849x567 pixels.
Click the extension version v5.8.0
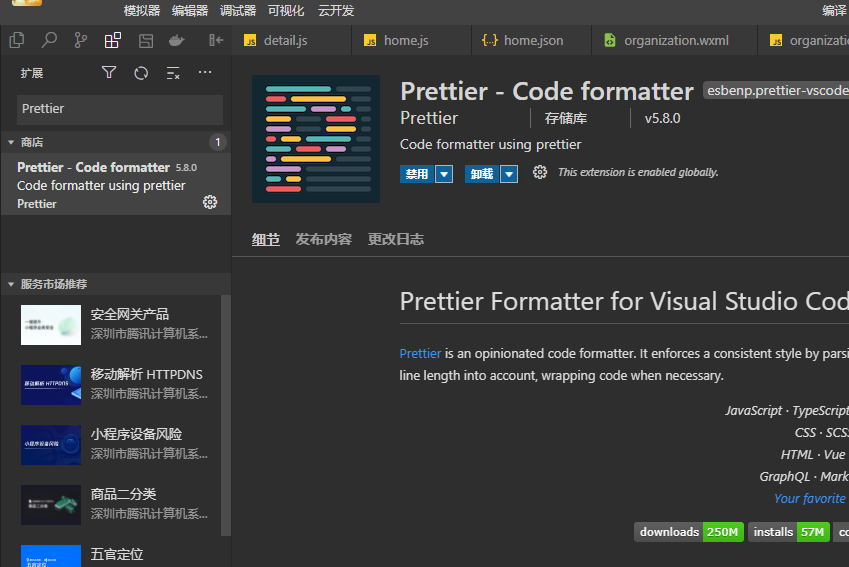[x=662, y=119]
